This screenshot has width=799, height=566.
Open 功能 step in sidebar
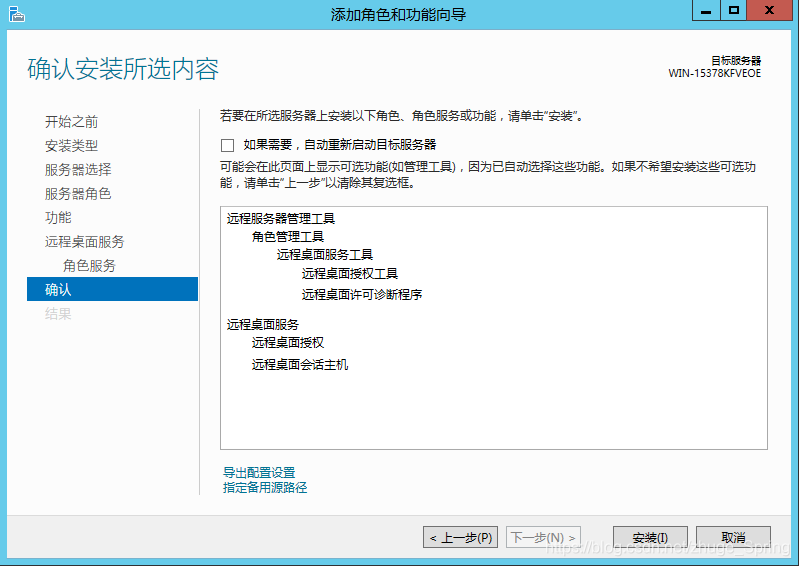click(58, 218)
